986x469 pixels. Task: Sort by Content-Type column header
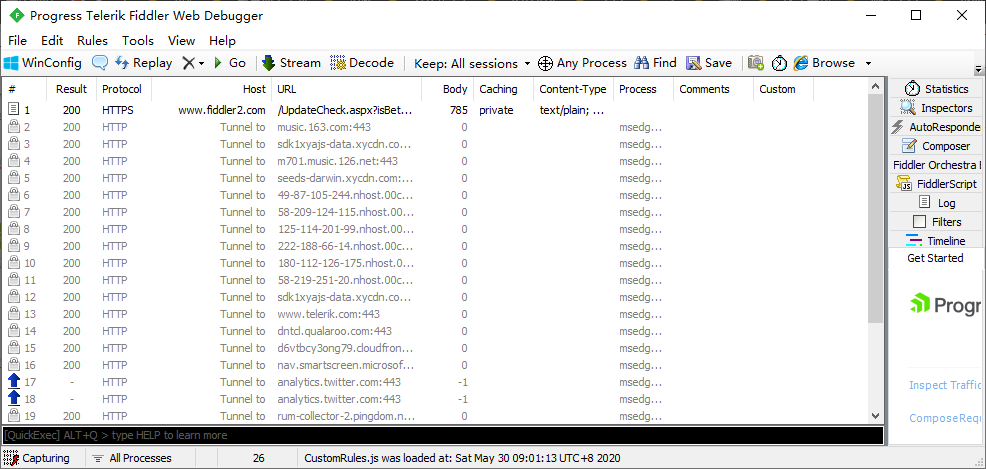[573, 89]
